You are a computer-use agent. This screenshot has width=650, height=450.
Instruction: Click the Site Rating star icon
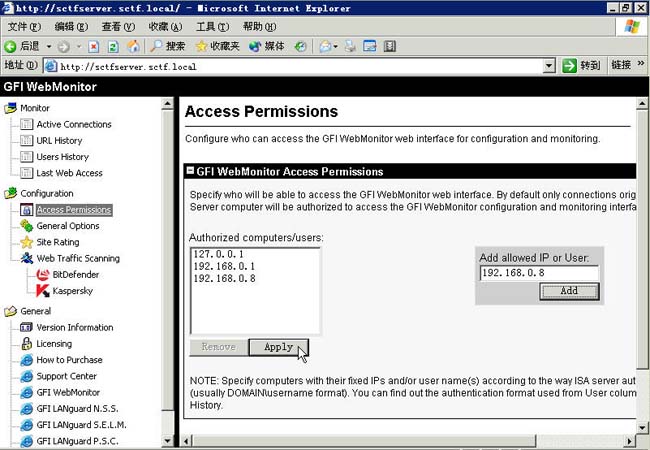[27, 242]
